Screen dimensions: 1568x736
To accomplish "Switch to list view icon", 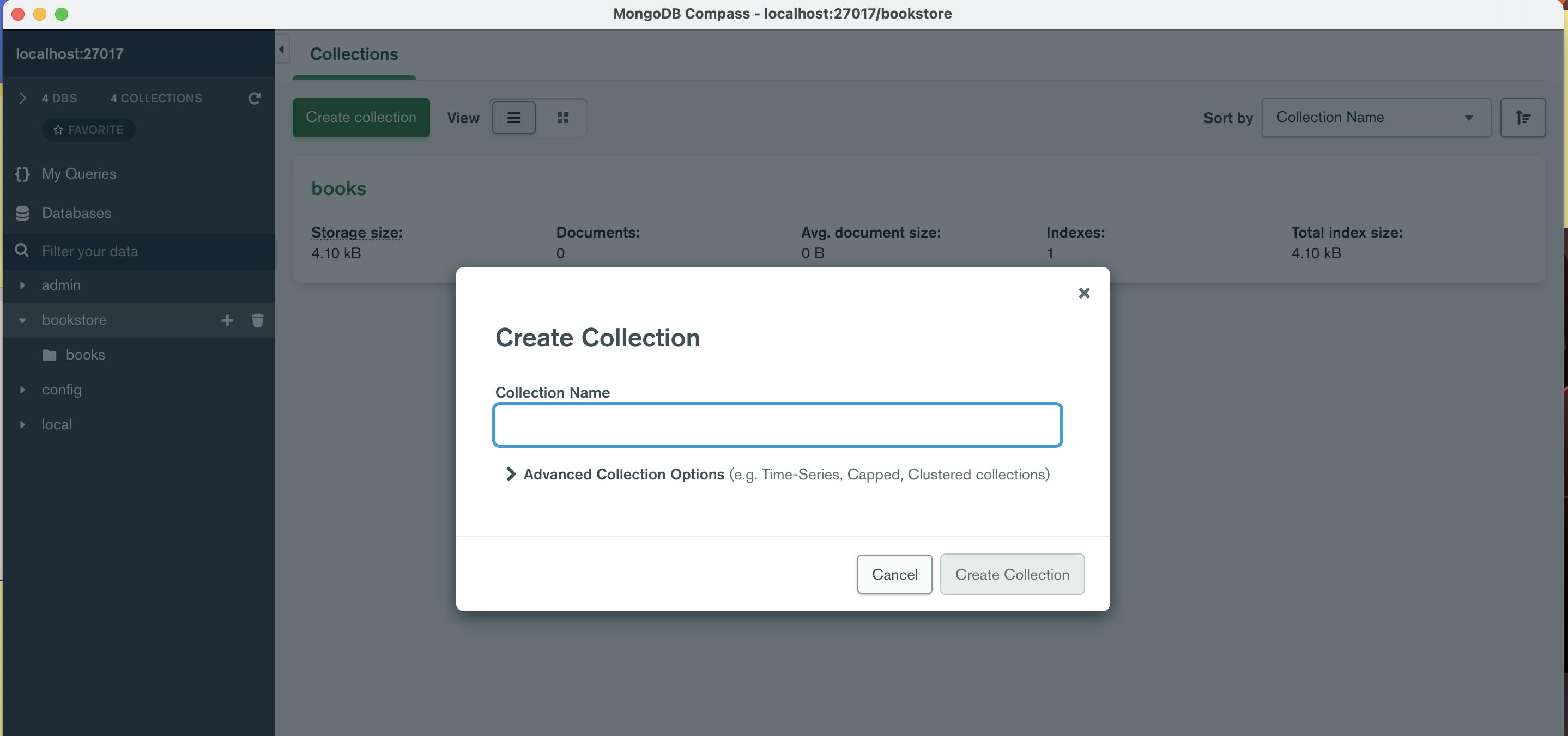I will click(514, 117).
